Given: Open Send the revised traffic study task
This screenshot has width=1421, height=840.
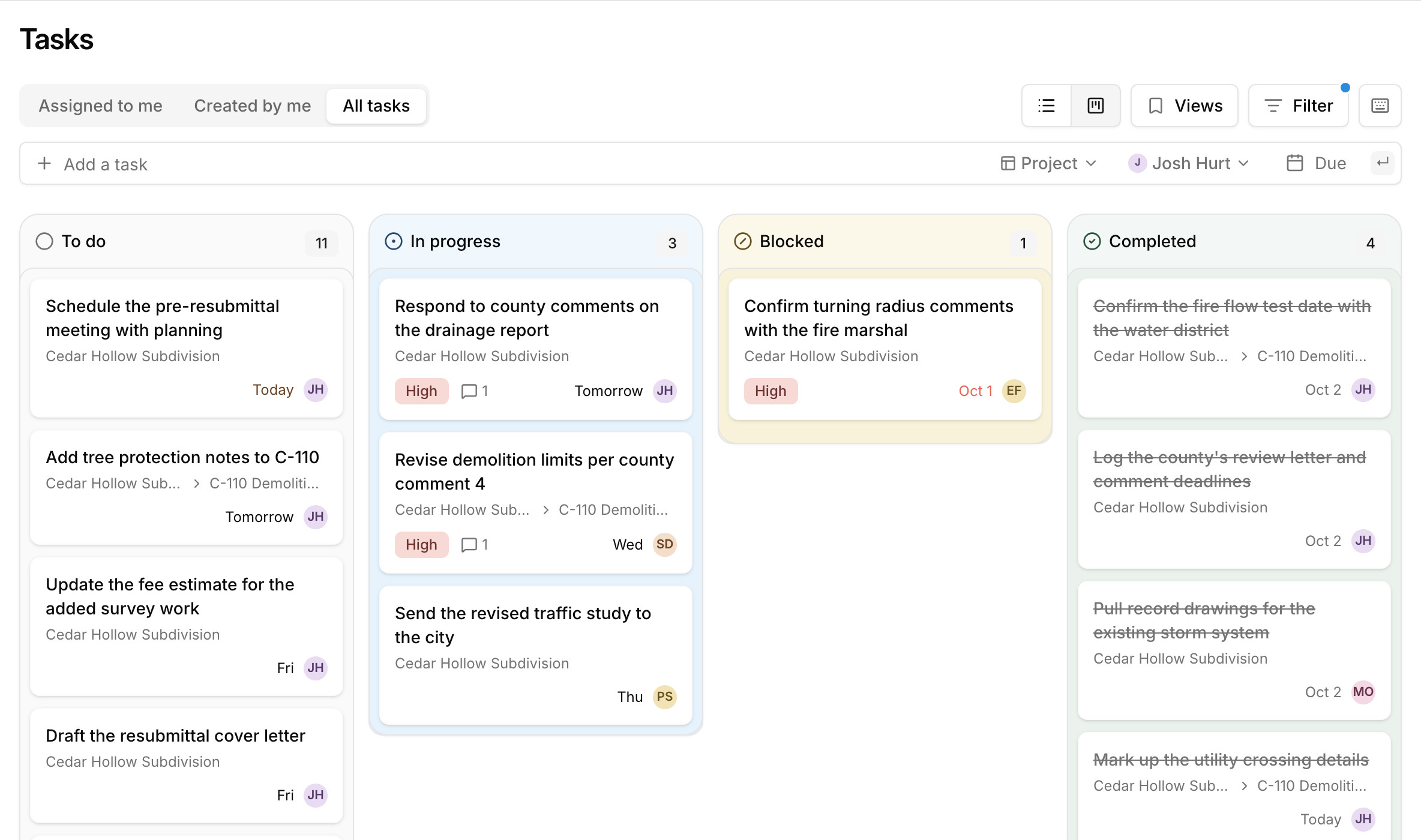Looking at the screenshot, I should click(x=536, y=655).
